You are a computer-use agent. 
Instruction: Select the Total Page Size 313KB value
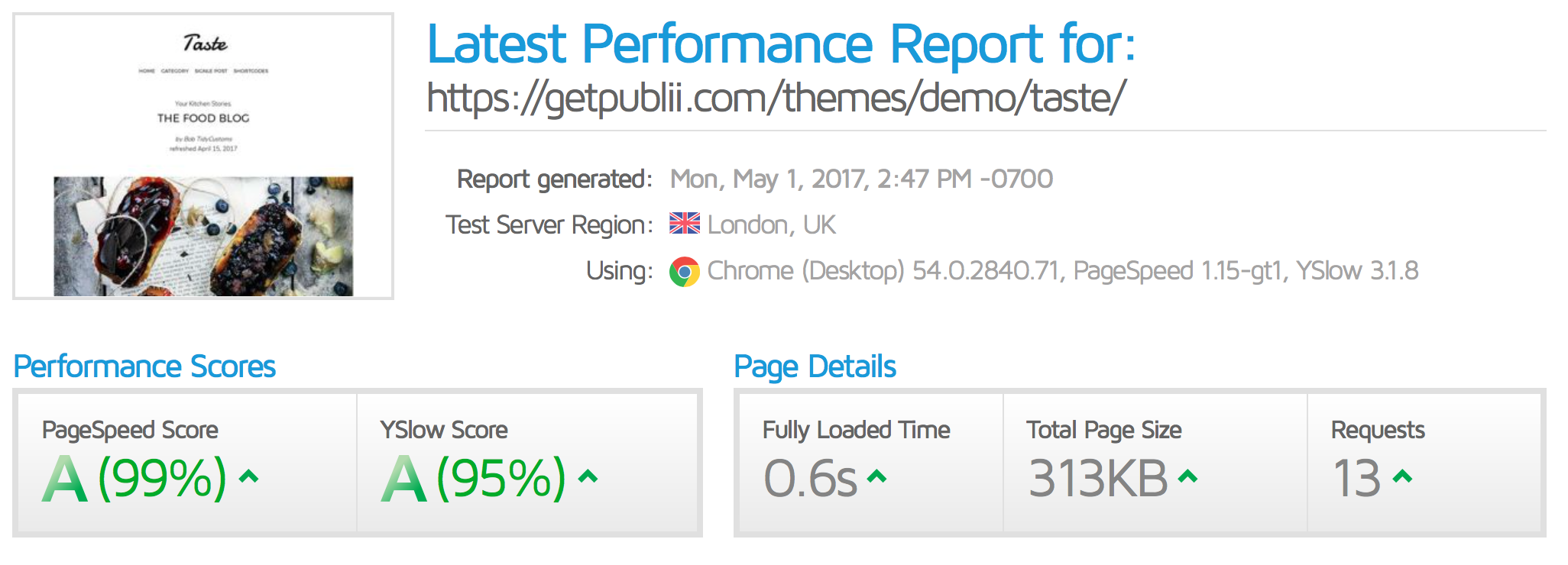click(1098, 479)
